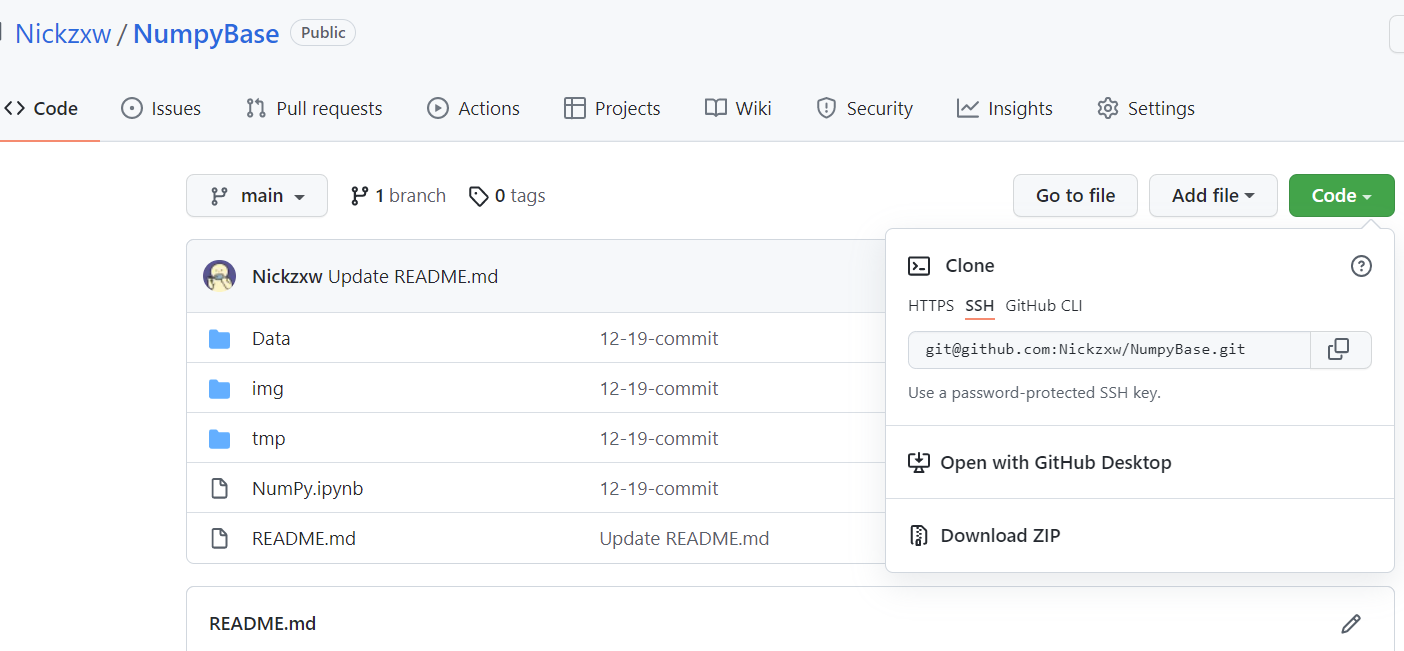
Task: Click the README.md file icon
Action: coord(219,539)
